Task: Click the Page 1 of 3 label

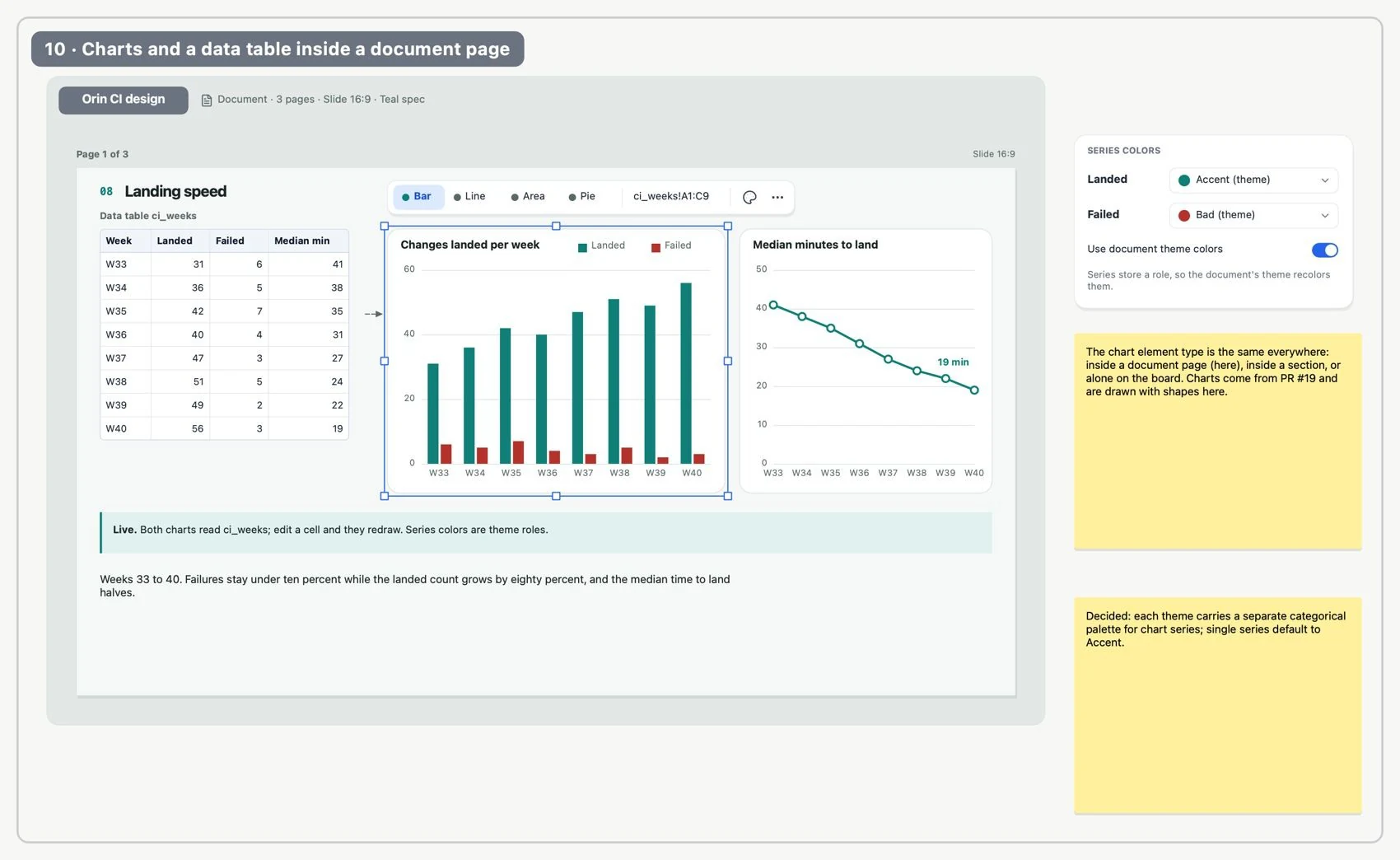Action: pos(102,155)
